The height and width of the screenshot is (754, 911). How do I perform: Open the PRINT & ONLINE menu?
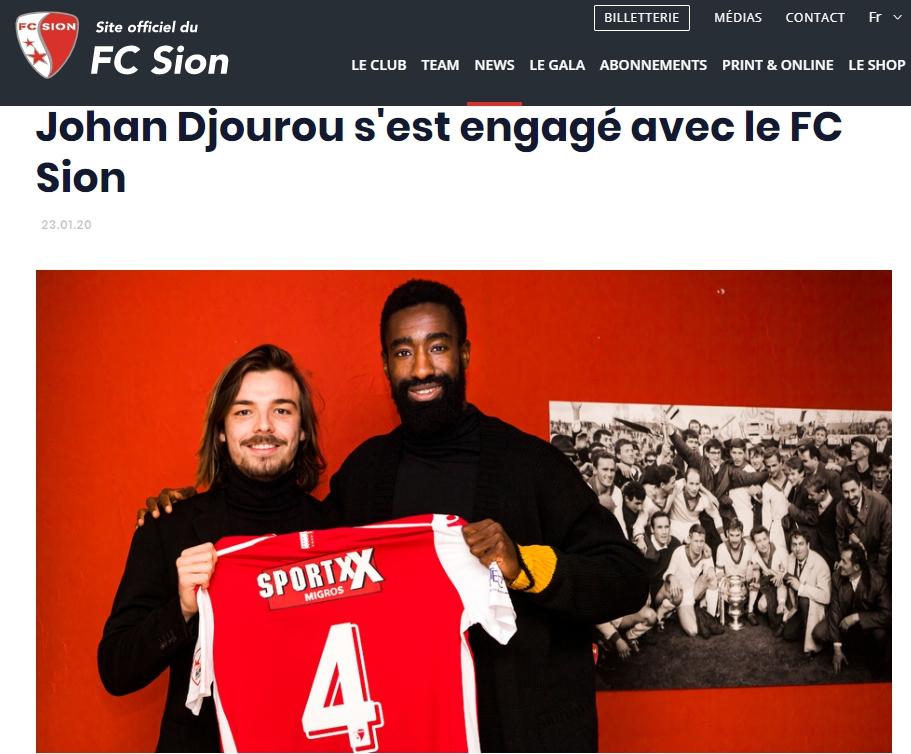[x=777, y=65]
